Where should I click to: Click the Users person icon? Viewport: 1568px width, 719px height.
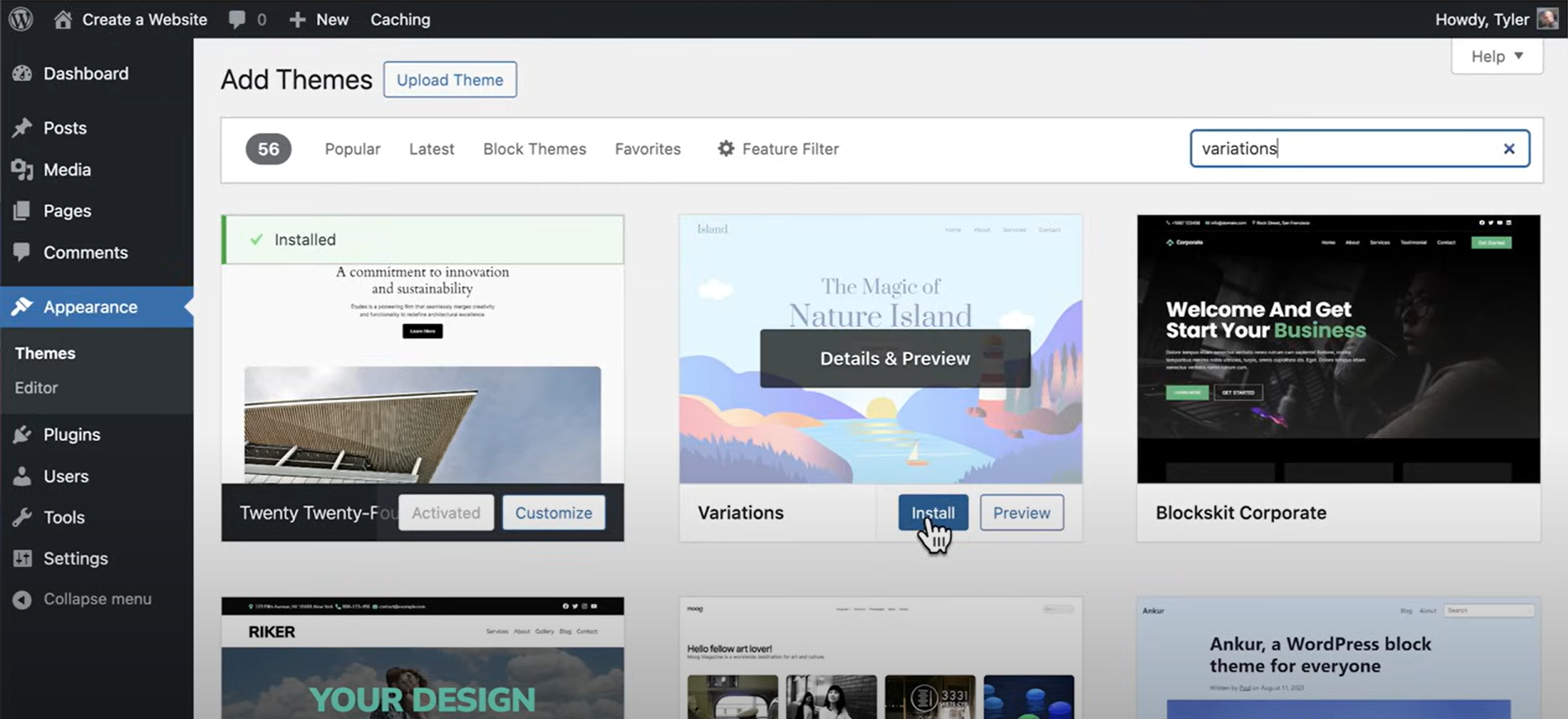click(22, 476)
